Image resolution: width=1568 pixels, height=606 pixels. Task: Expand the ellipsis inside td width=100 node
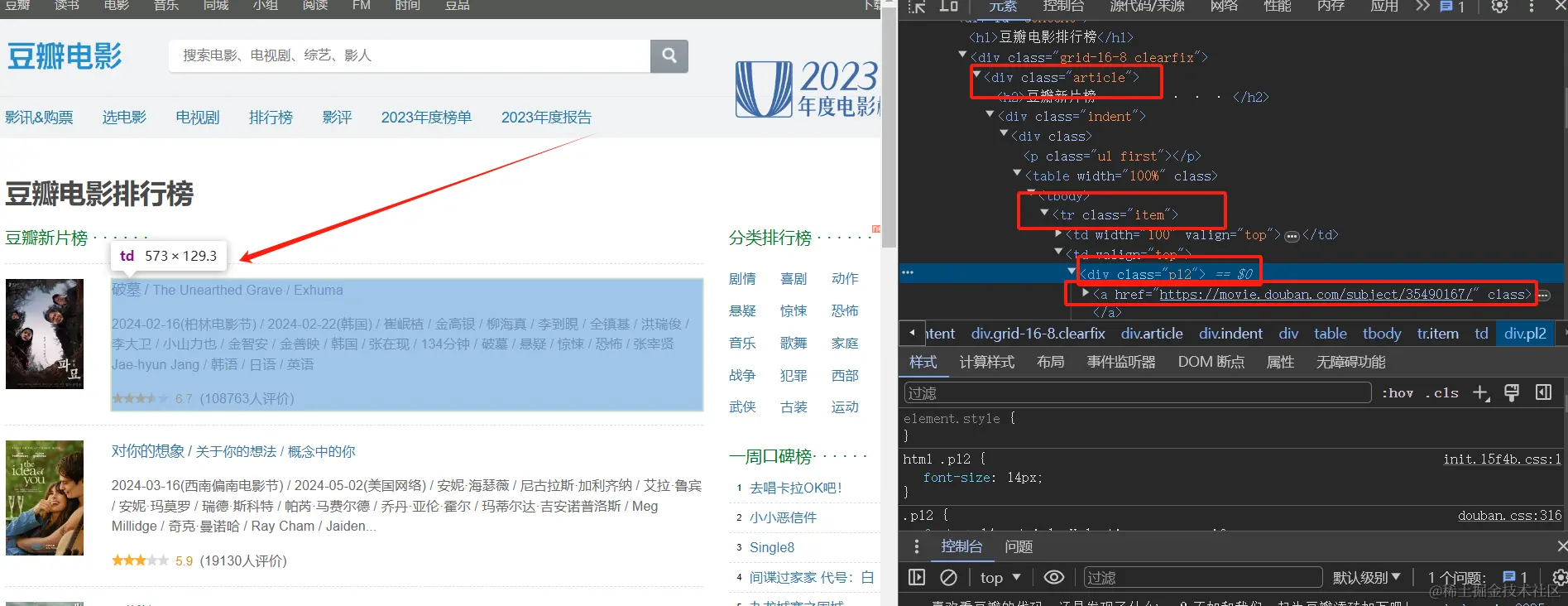(x=1292, y=236)
